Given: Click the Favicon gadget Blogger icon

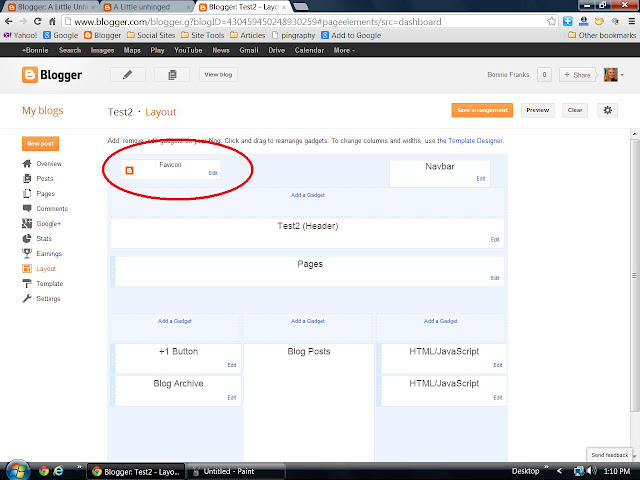Looking at the screenshot, I should (129, 170).
